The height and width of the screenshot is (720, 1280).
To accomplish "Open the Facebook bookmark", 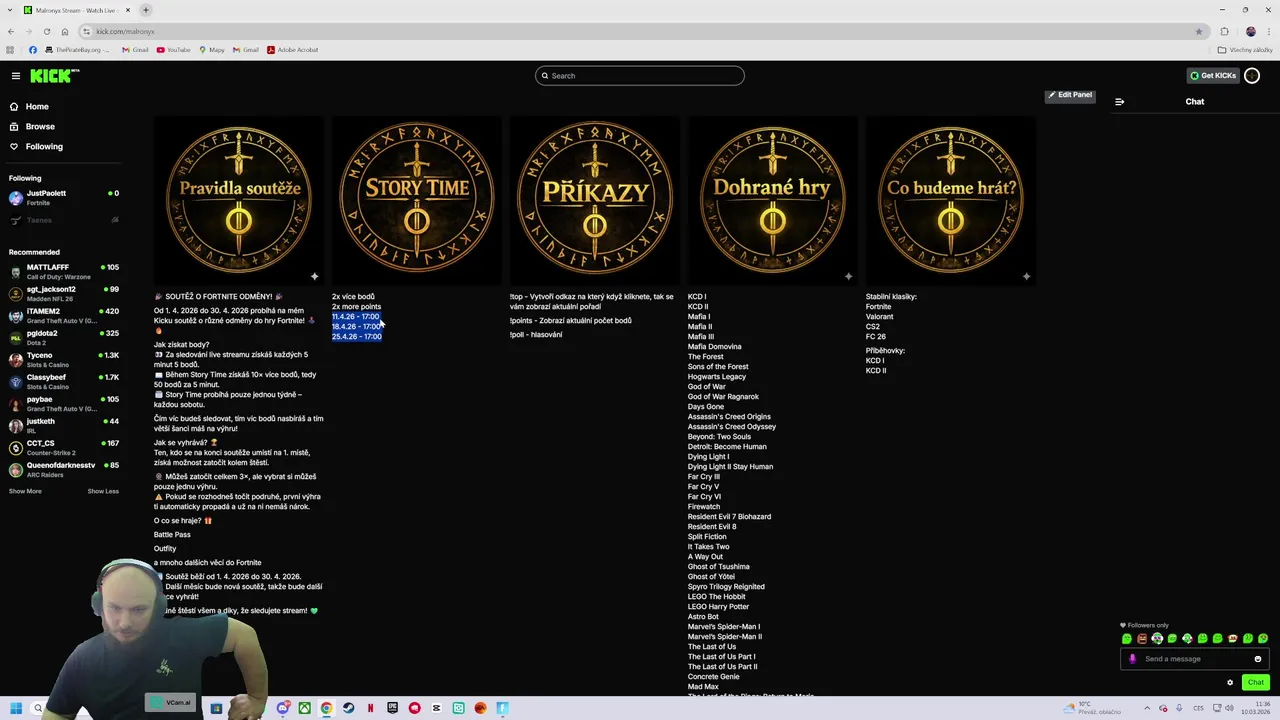I will coord(32,50).
